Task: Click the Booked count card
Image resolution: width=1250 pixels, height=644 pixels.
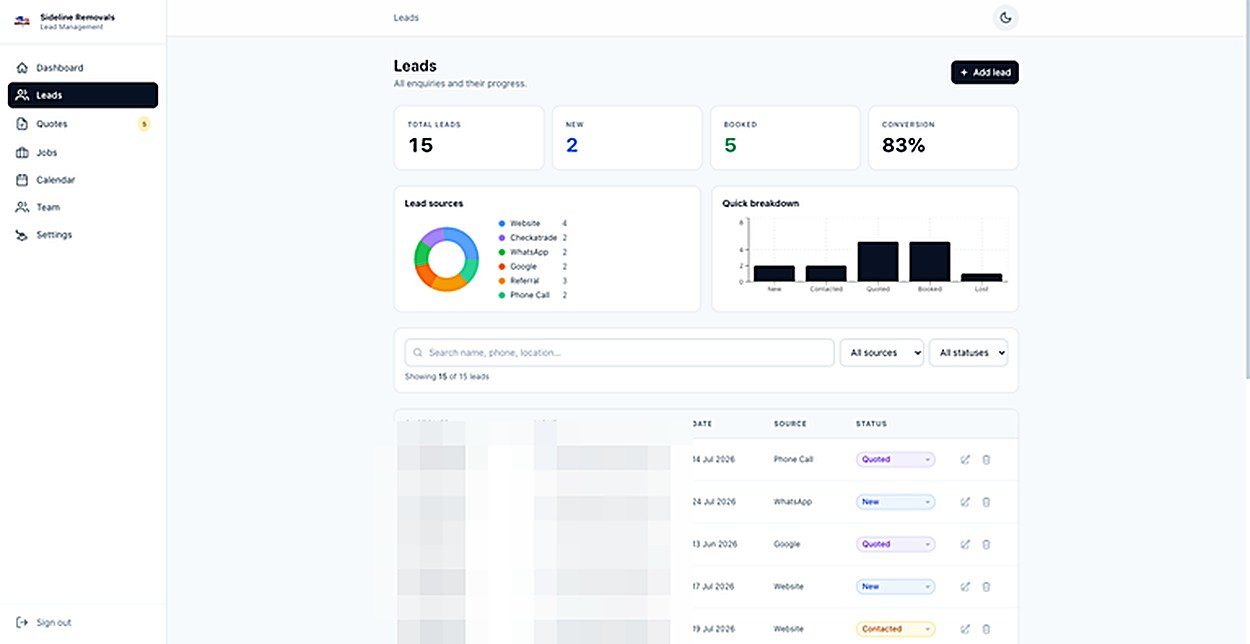Action: pyautogui.click(x=785, y=138)
